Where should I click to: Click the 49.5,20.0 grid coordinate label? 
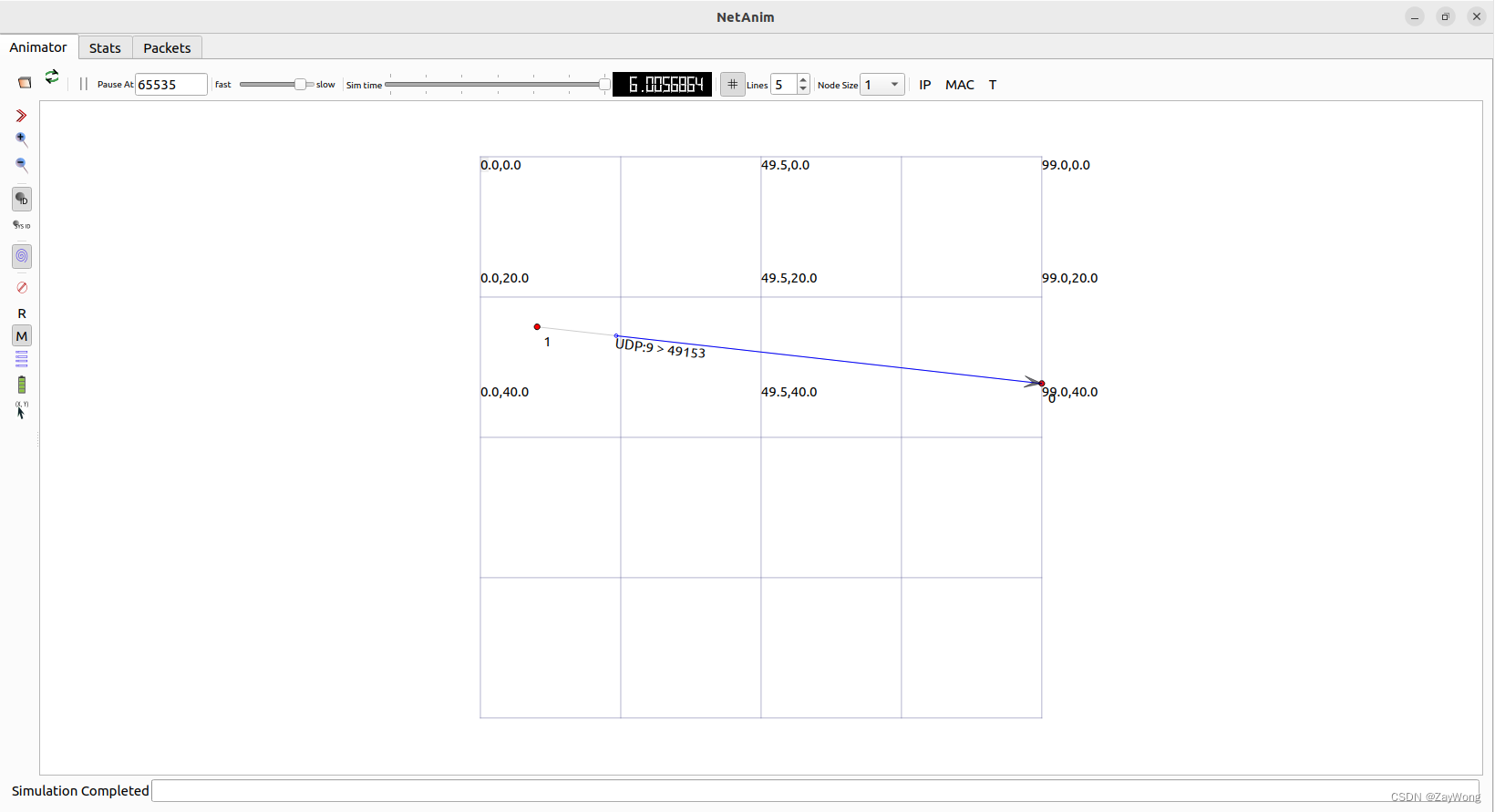click(x=789, y=278)
